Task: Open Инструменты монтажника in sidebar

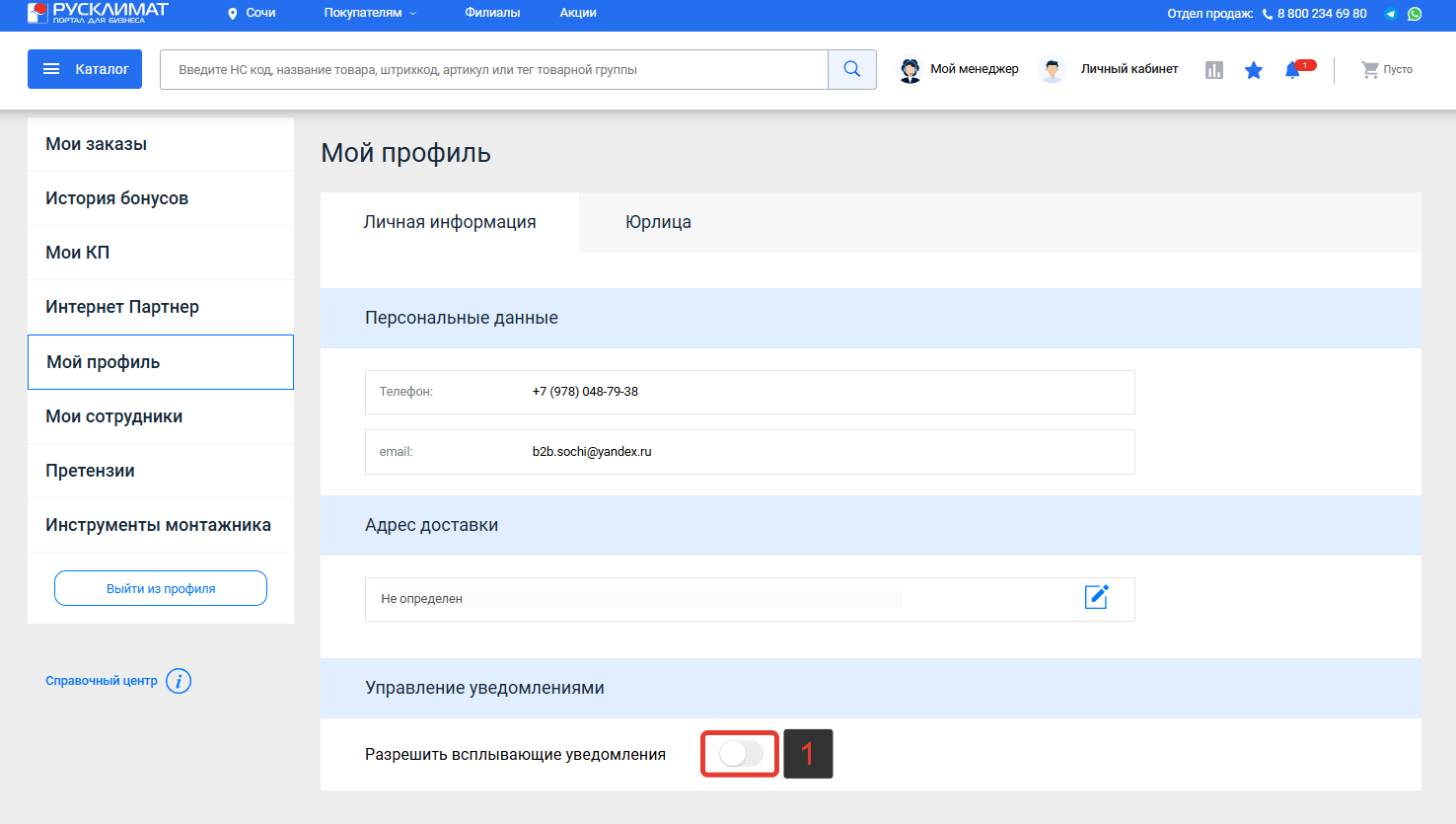Action: click(x=161, y=525)
